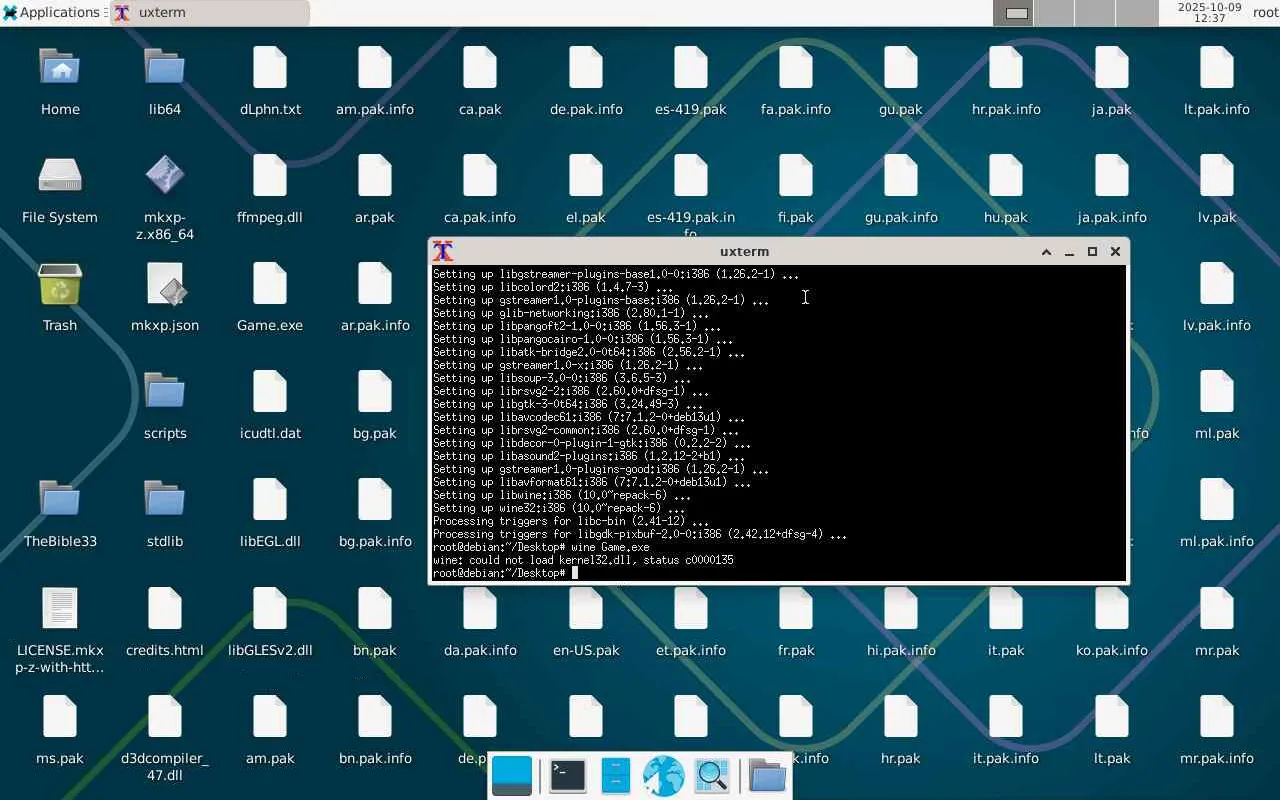1280x800 pixels.
Task: Select the ml.pak file icon
Action: coord(1217,393)
